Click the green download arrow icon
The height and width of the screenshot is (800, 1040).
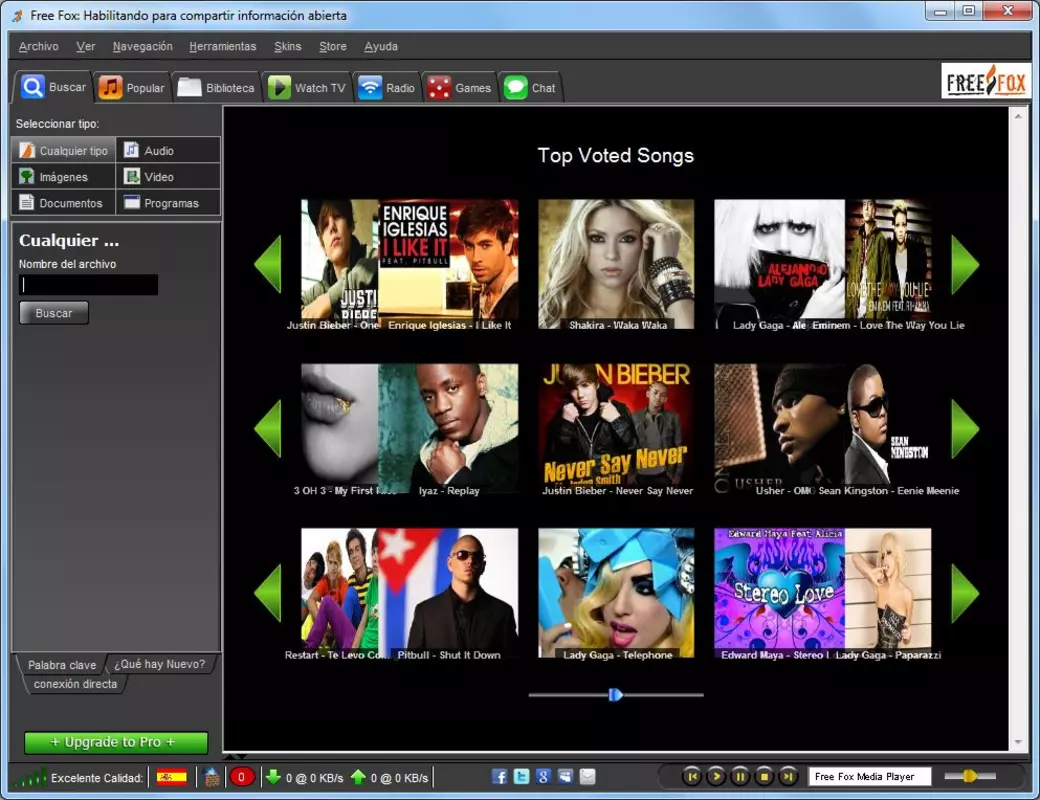click(x=273, y=776)
